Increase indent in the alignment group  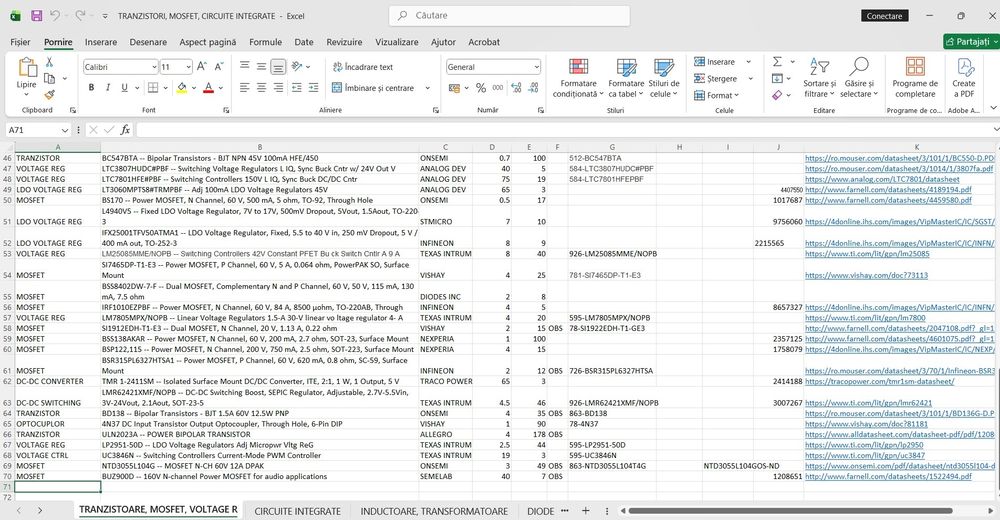tap(313, 87)
